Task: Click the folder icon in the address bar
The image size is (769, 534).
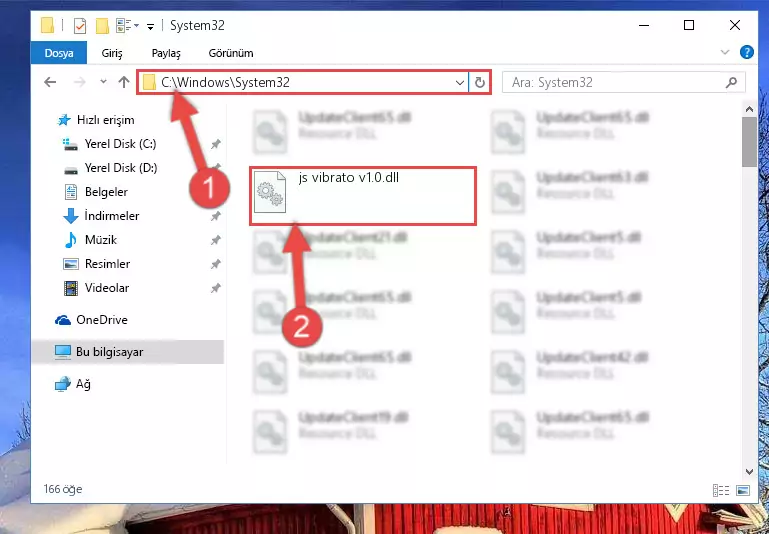Action: (x=150, y=82)
